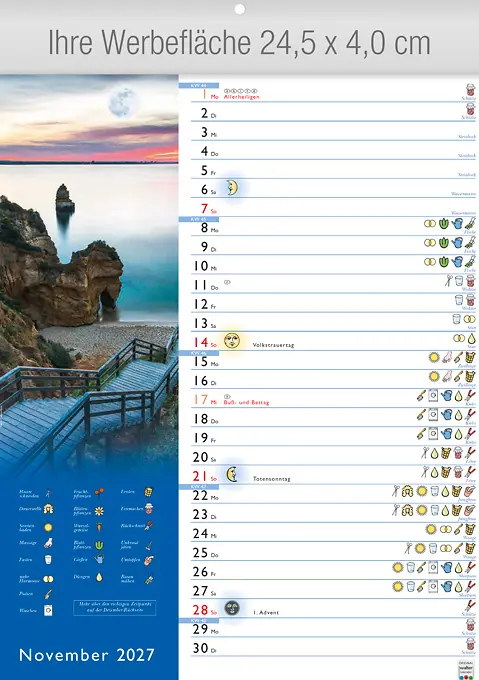Screen dimensions: 479x680
Task: Click the lawn mower icon on day 10 row
Action: [x=470, y=262]
